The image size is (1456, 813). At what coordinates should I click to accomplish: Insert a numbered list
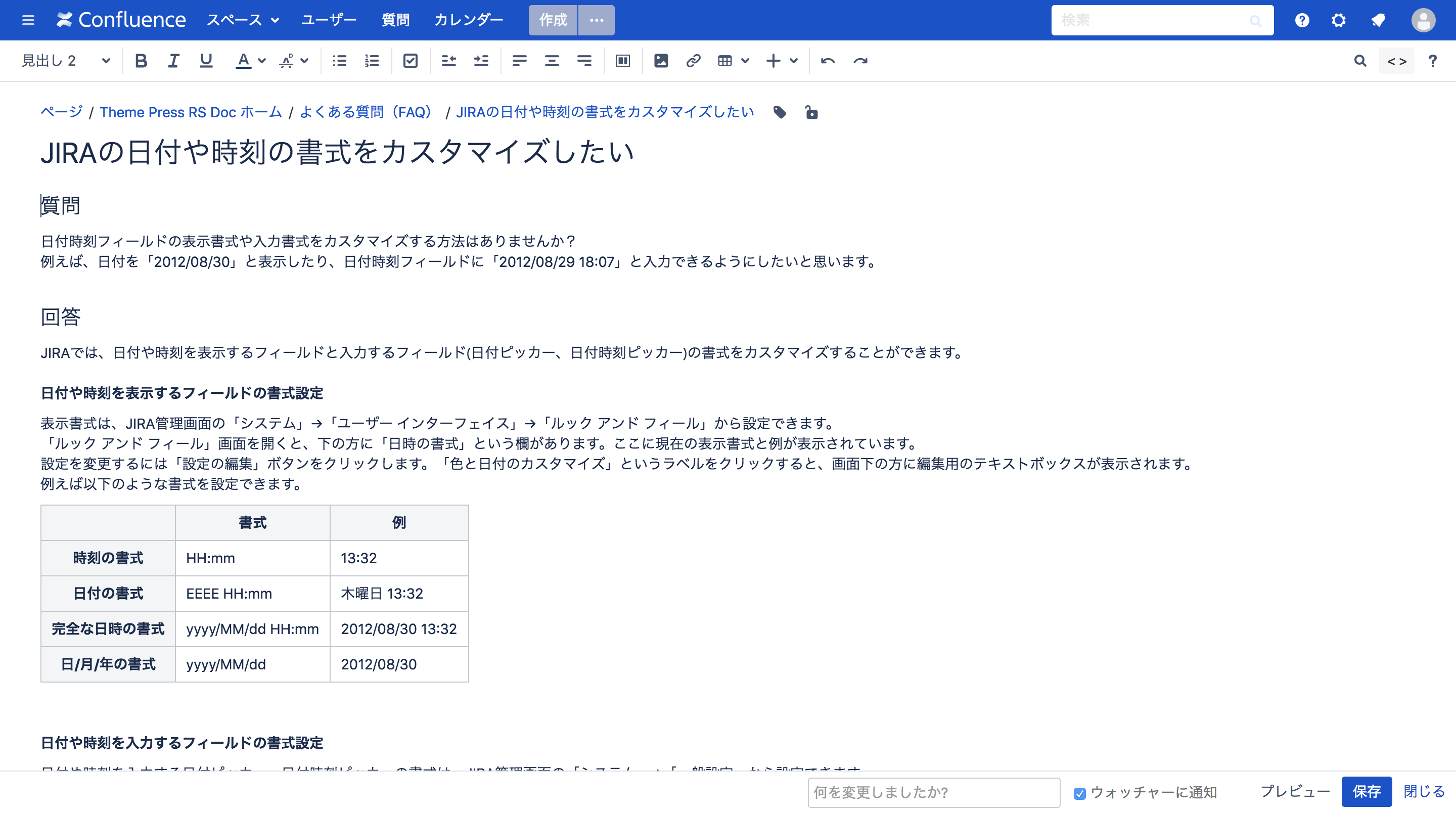372,61
